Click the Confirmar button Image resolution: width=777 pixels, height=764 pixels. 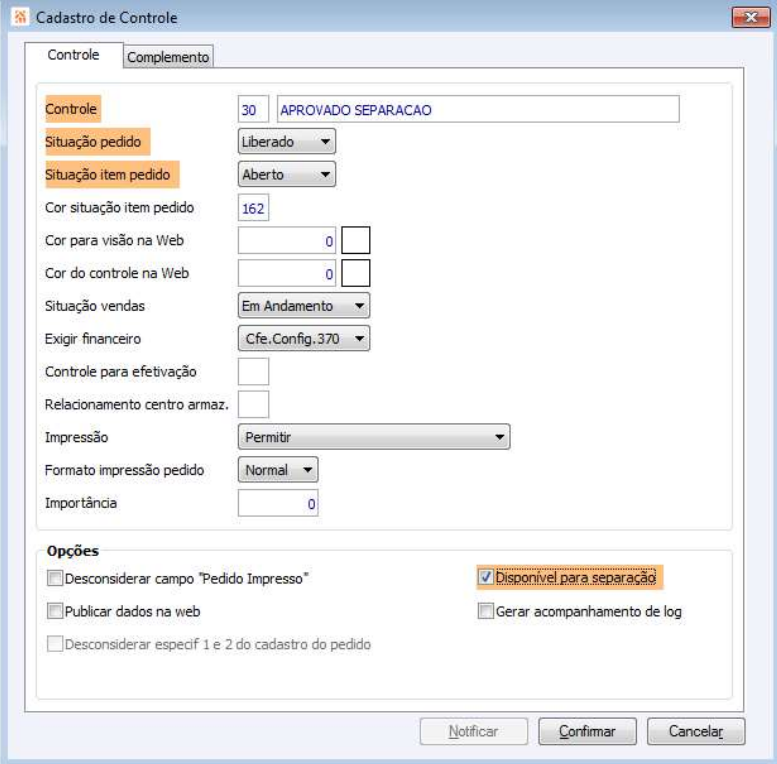(x=587, y=731)
